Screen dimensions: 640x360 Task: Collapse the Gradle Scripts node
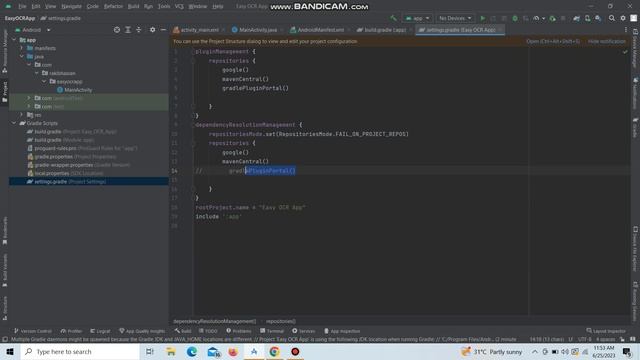click(x=14, y=123)
